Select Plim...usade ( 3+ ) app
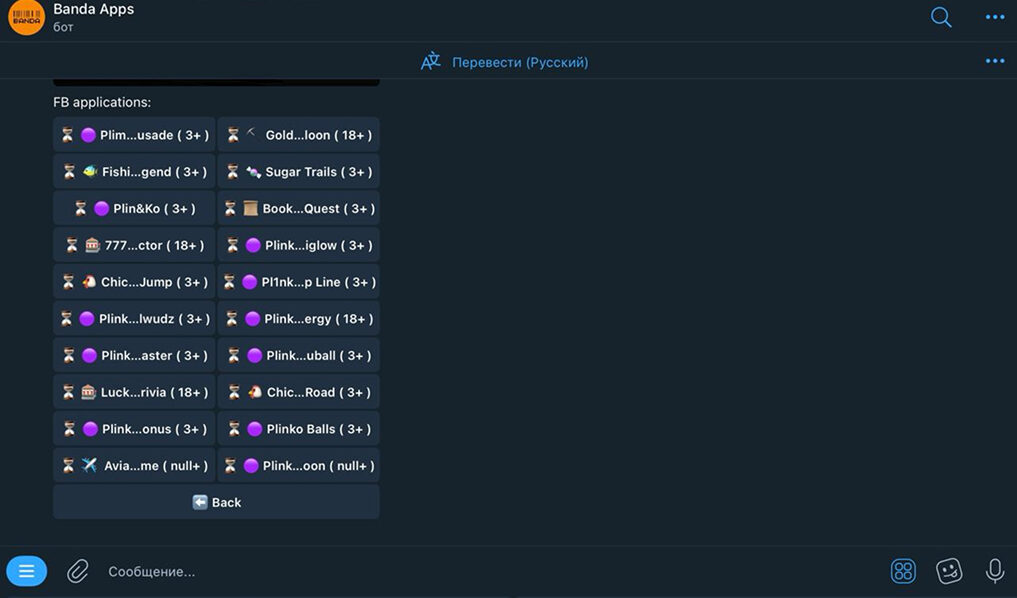Screen dimensions: 1017x598 pos(134,135)
